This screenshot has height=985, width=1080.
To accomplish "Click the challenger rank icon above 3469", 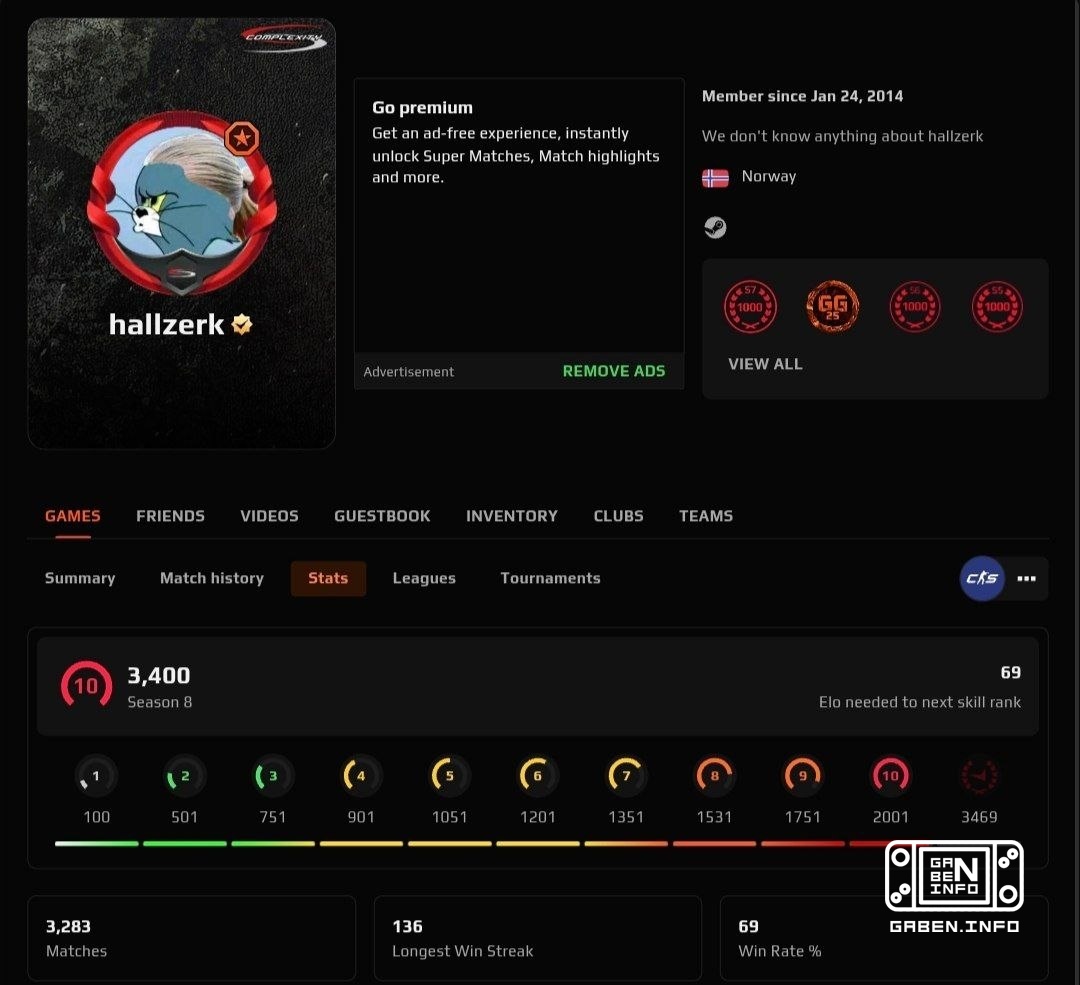I will (x=979, y=776).
